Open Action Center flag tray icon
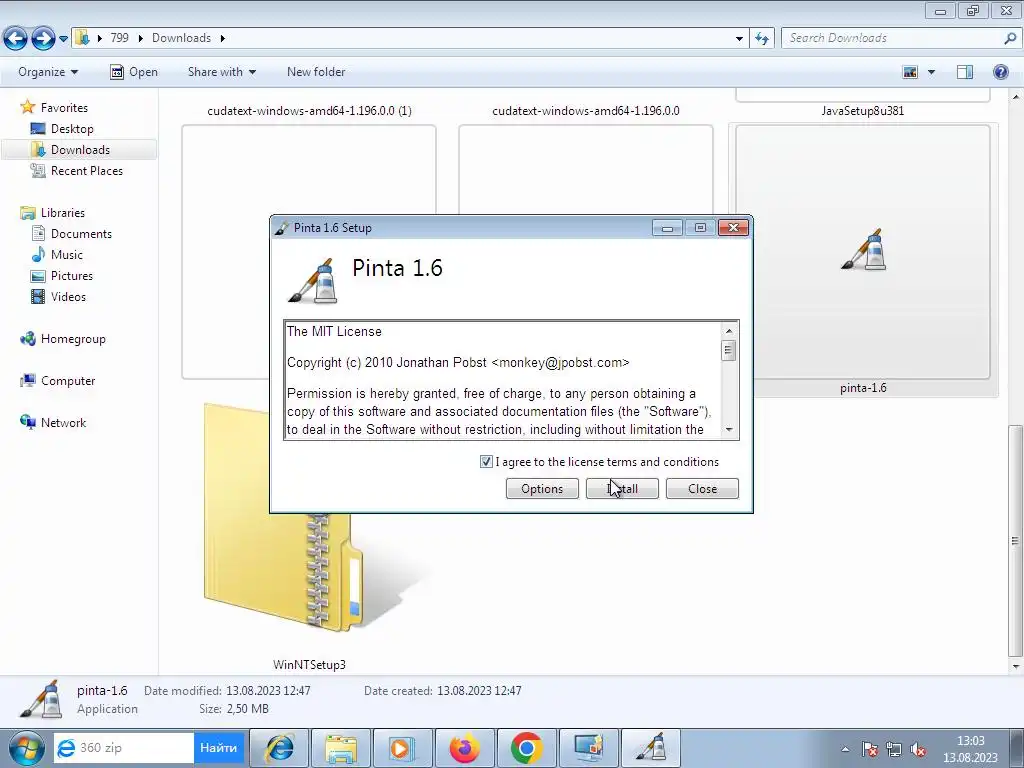 [x=869, y=749]
